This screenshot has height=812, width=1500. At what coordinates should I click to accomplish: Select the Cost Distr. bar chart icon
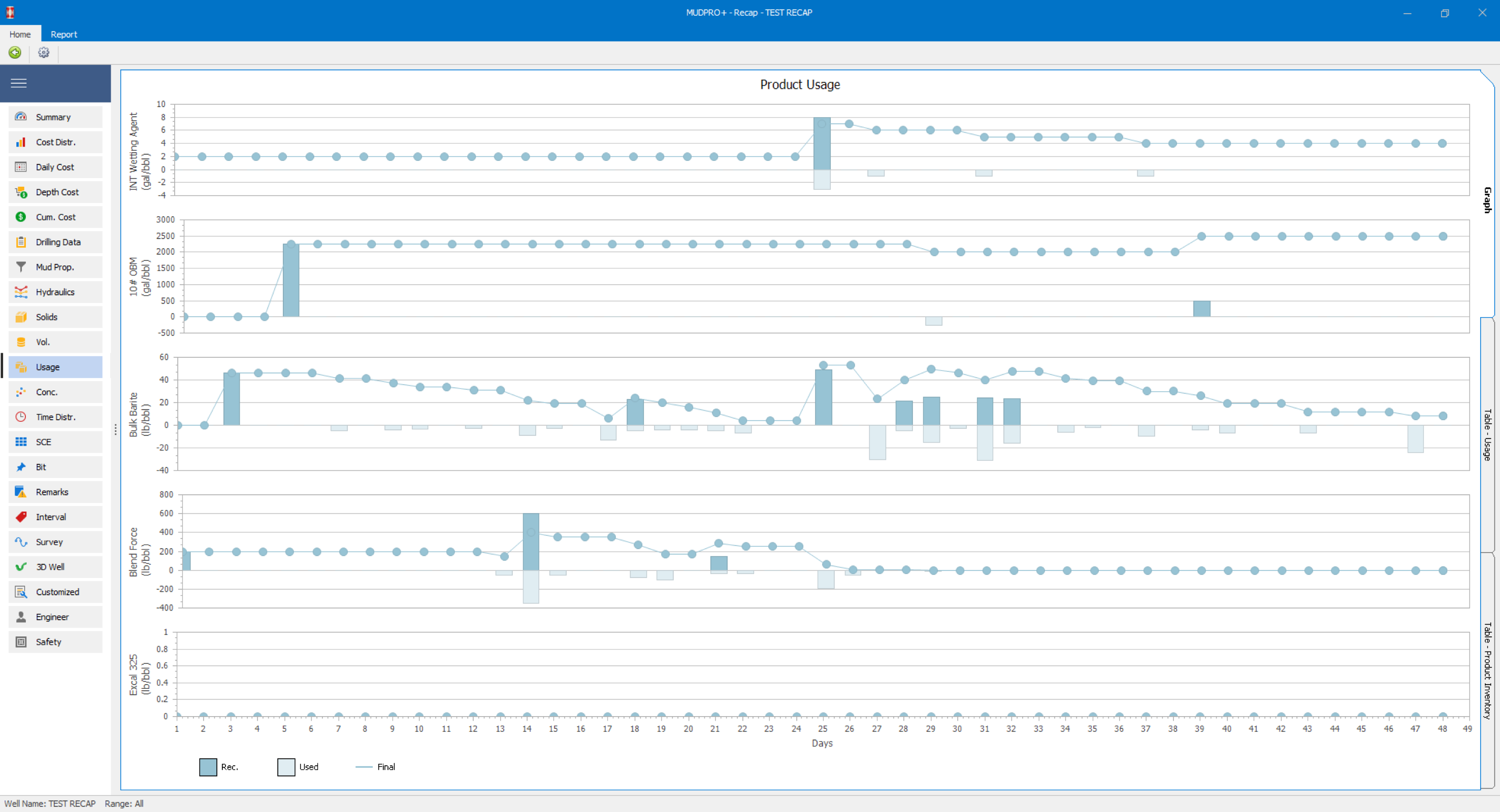pos(21,142)
